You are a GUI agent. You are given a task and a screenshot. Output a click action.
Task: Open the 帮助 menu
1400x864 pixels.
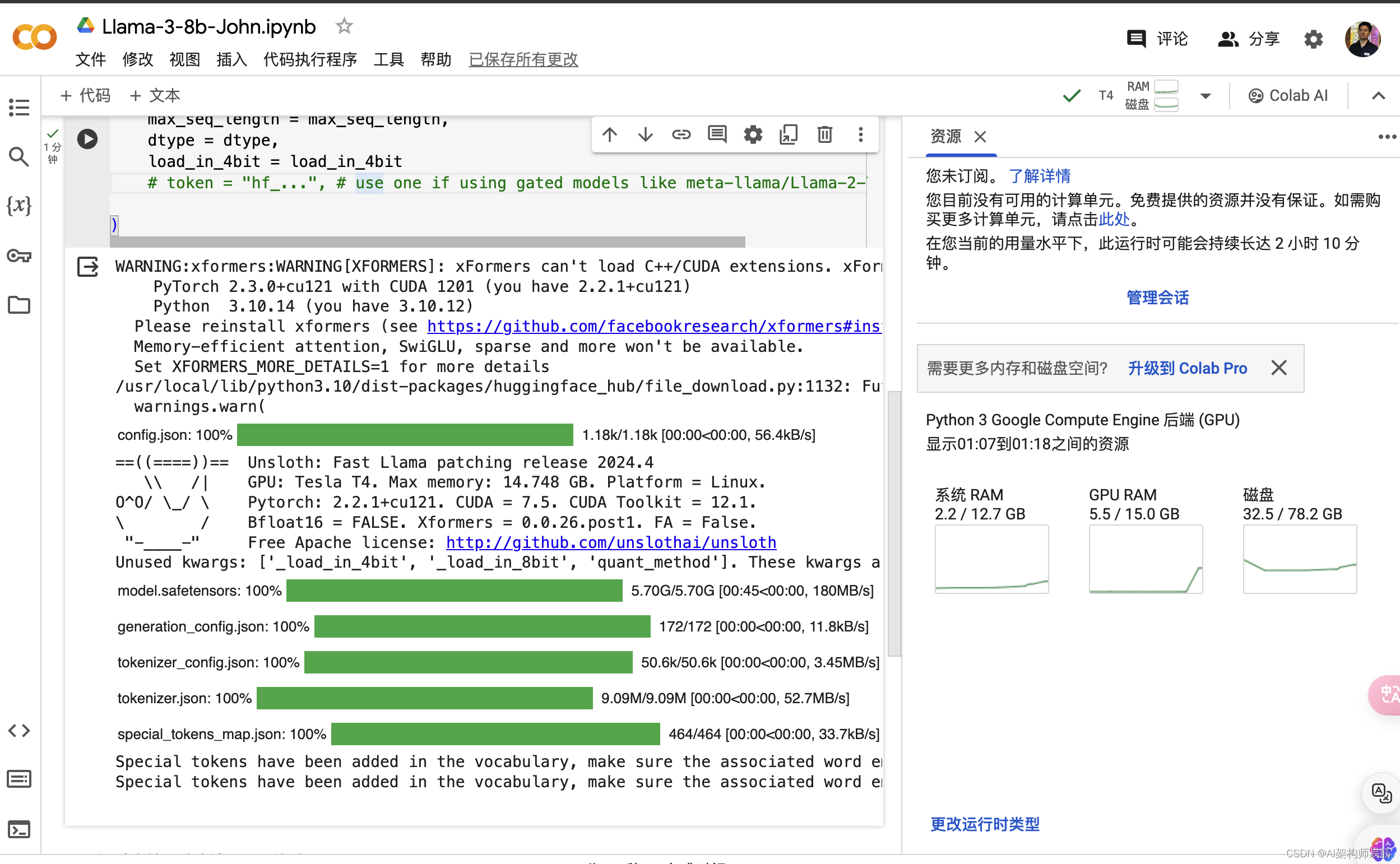(436, 59)
